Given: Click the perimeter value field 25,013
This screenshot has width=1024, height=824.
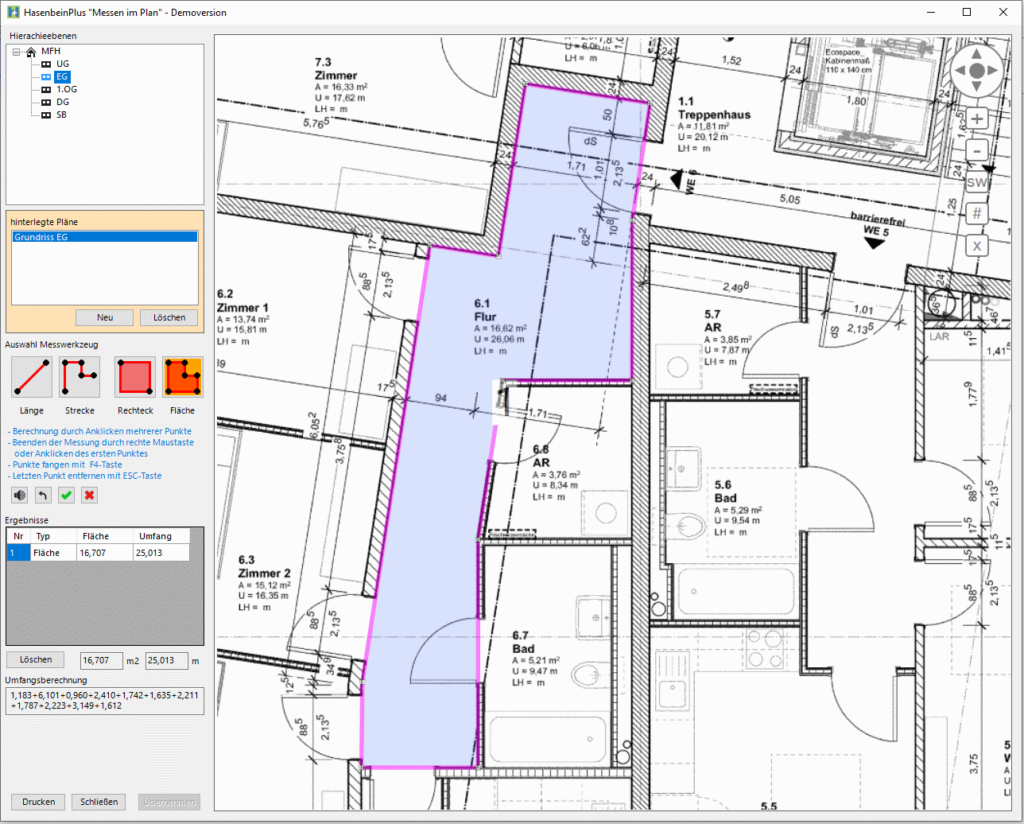Looking at the screenshot, I should [167, 661].
